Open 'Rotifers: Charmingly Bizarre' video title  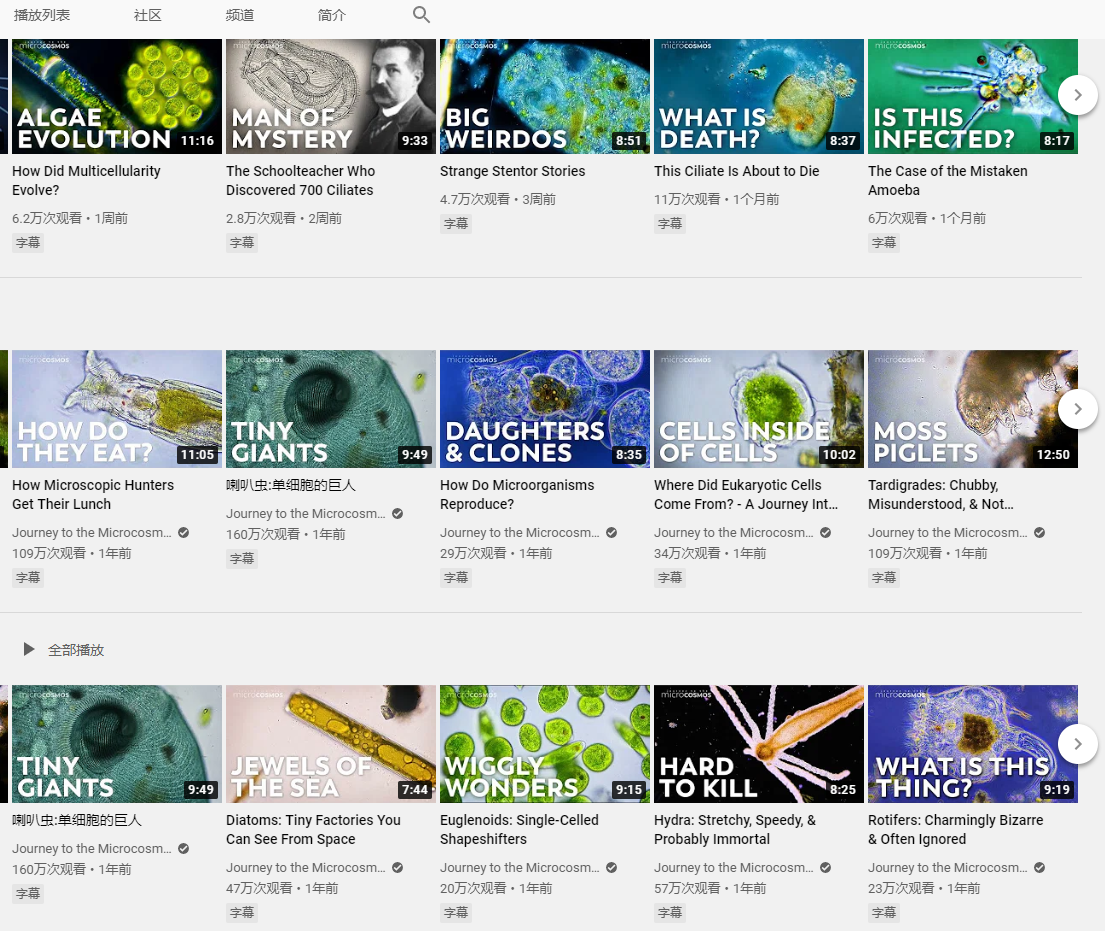pos(956,830)
